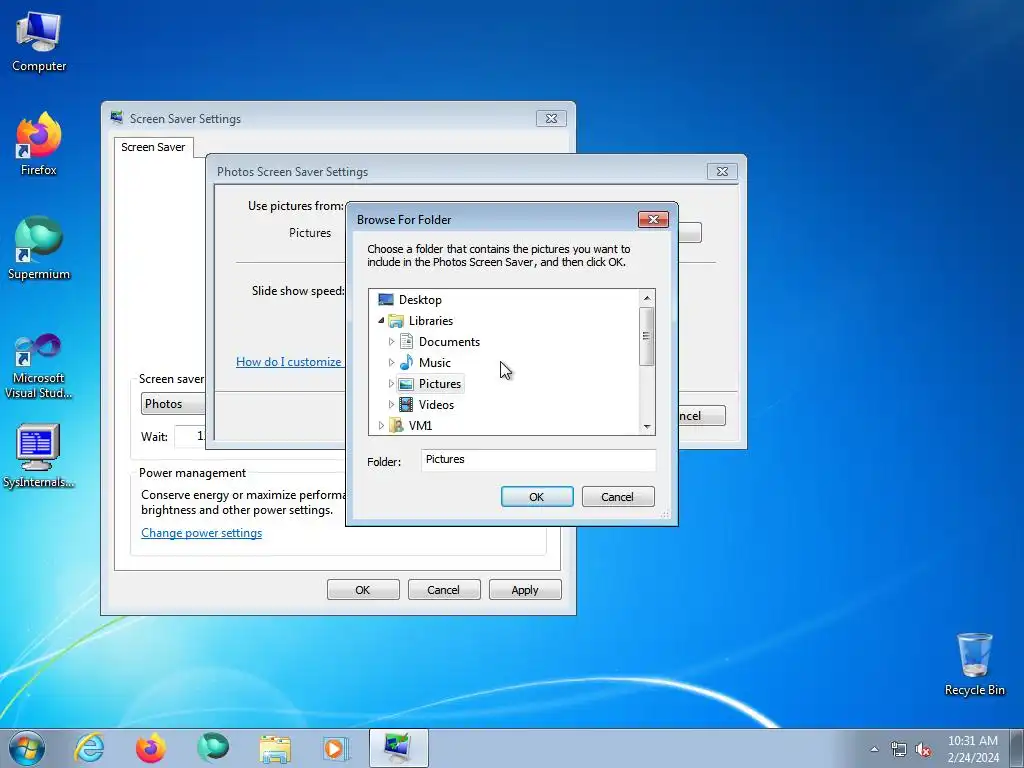1024x768 pixels.
Task: Click the Screen Saver Settings title bar icon
Action: (x=117, y=118)
